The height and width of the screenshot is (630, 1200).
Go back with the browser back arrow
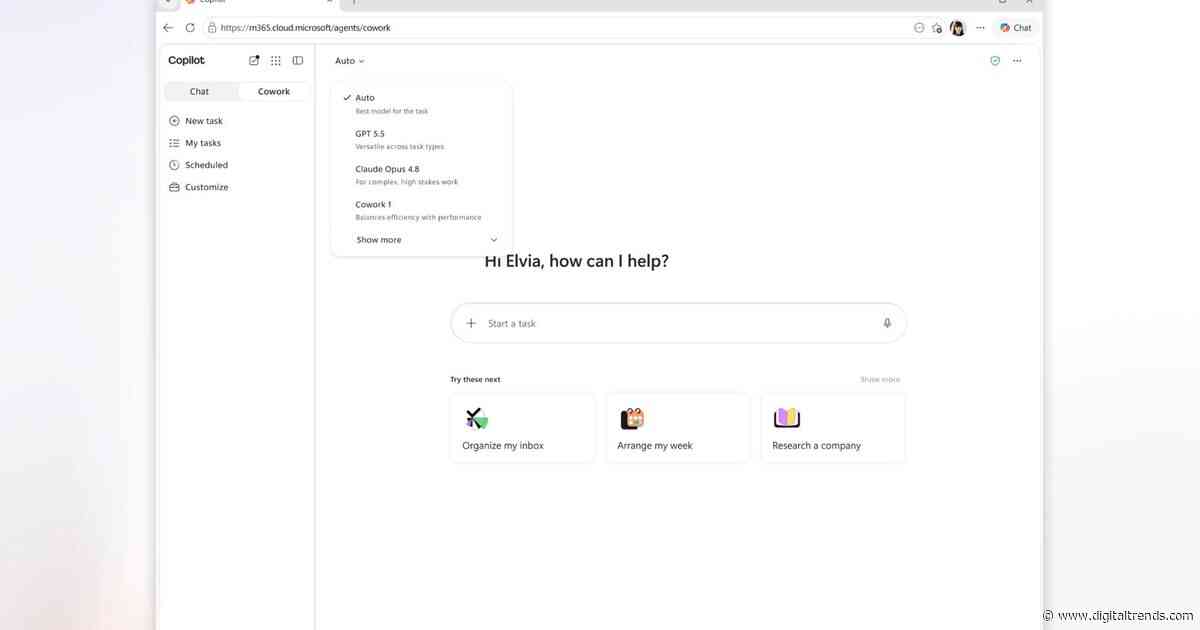point(168,28)
